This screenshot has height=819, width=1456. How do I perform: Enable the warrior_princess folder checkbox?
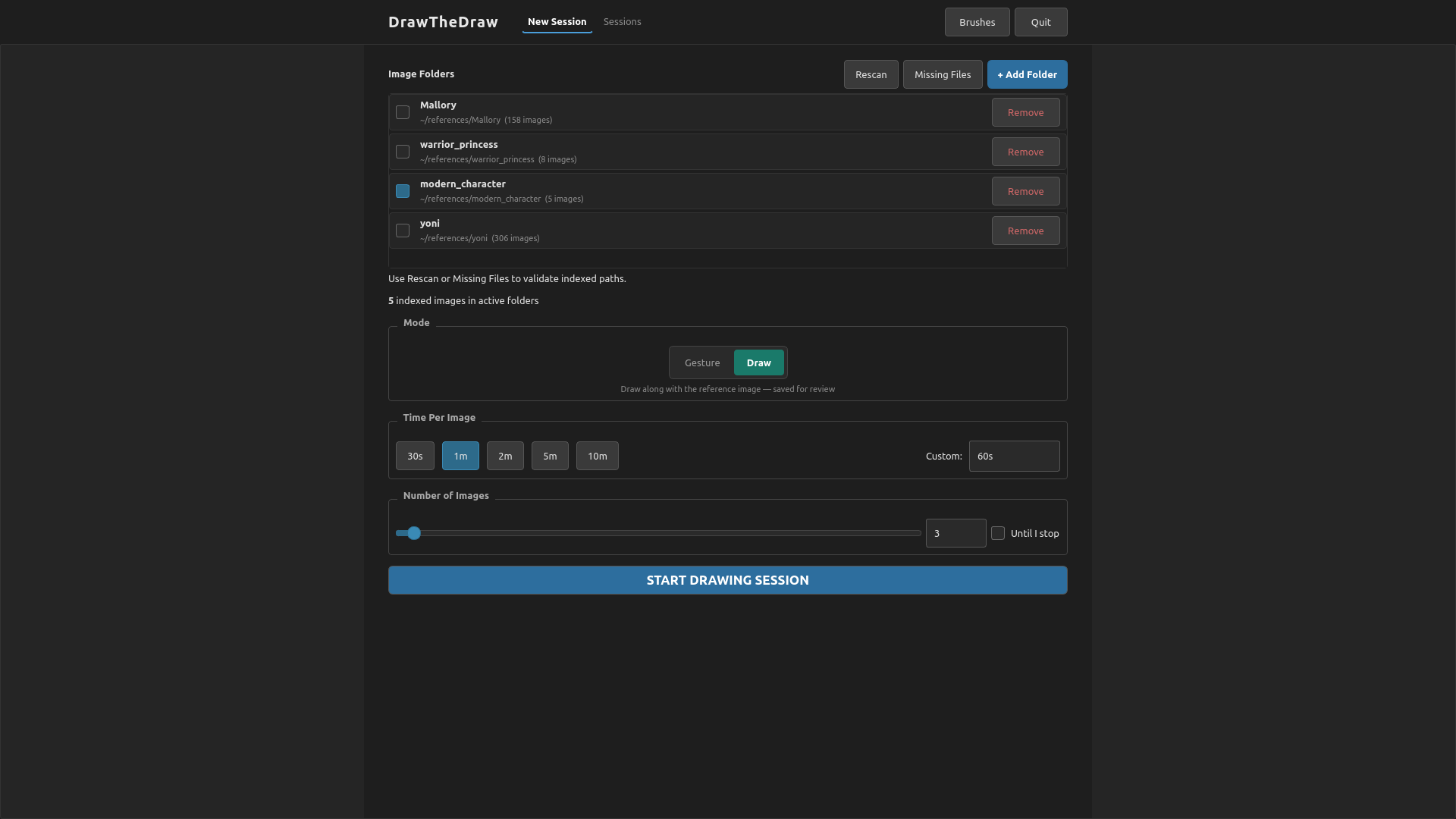tap(403, 152)
